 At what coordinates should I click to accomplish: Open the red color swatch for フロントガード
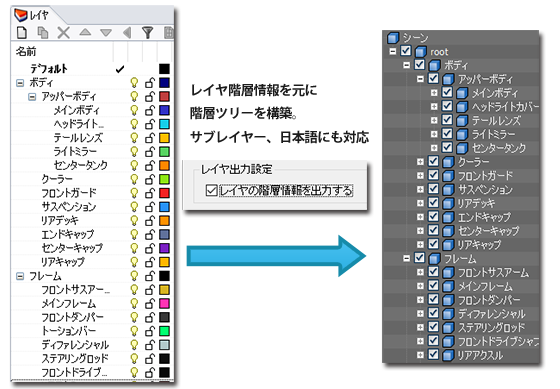point(164,193)
